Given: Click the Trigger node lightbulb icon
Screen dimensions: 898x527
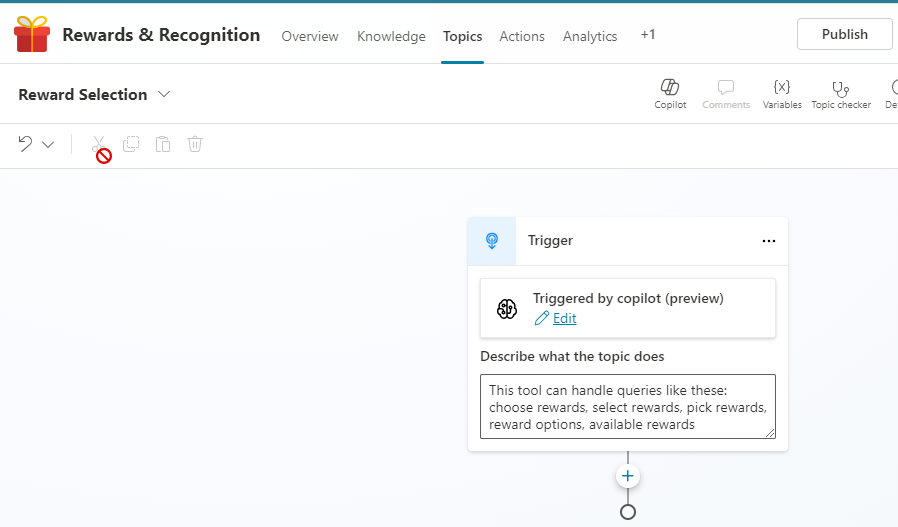Looking at the screenshot, I should click(x=492, y=241).
